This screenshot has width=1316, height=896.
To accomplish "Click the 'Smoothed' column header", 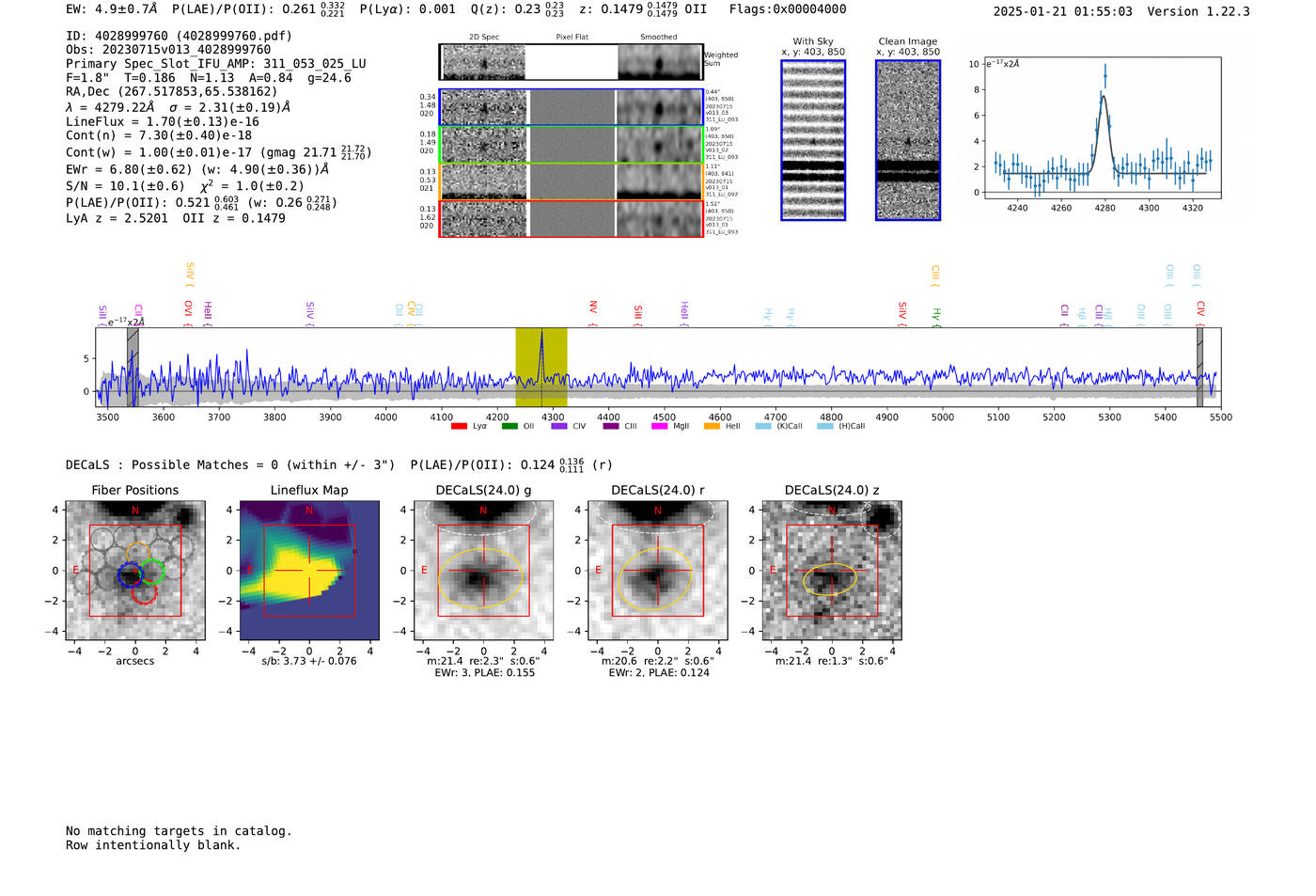I will click(x=659, y=38).
